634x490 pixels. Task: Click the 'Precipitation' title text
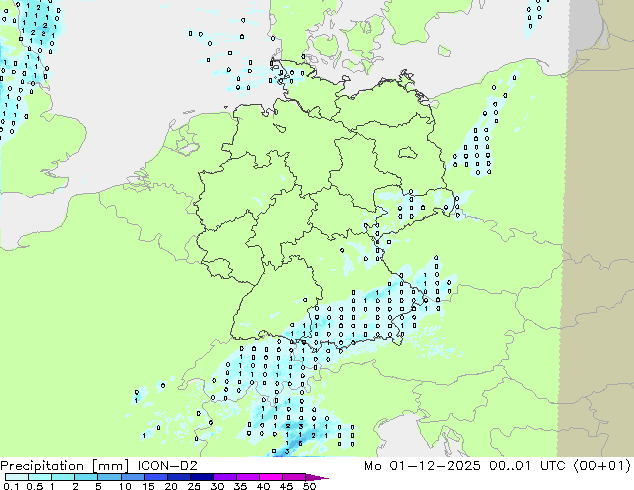(x=42, y=466)
